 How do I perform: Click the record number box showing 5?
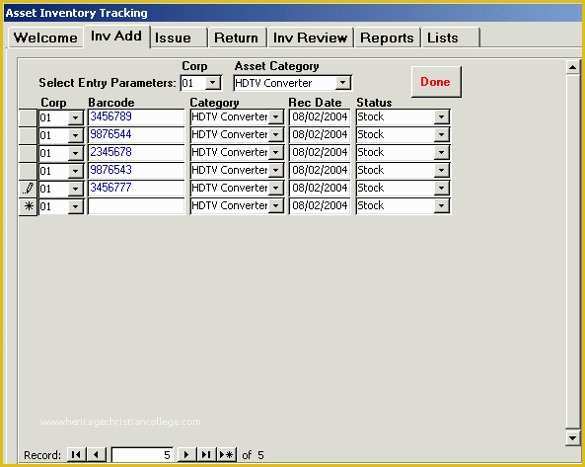(142, 455)
